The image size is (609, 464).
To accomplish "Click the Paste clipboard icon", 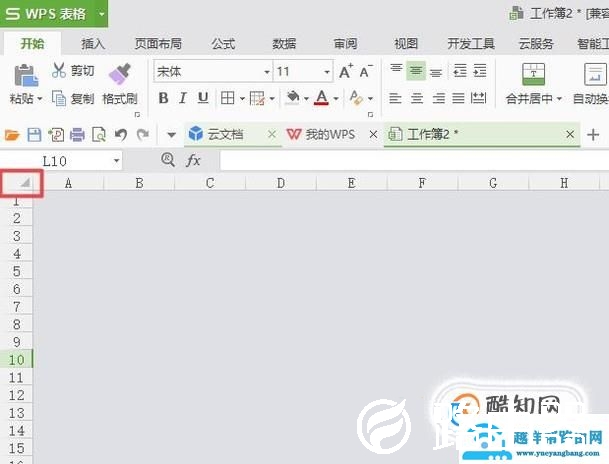I will point(26,75).
